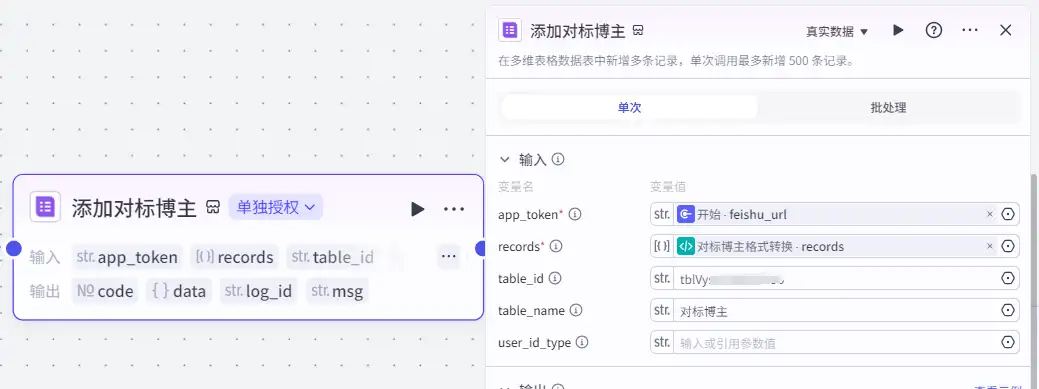Open 单独授权 dropdown on node card
This screenshot has height=389, width=1039.
pyautogui.click(x=276, y=207)
